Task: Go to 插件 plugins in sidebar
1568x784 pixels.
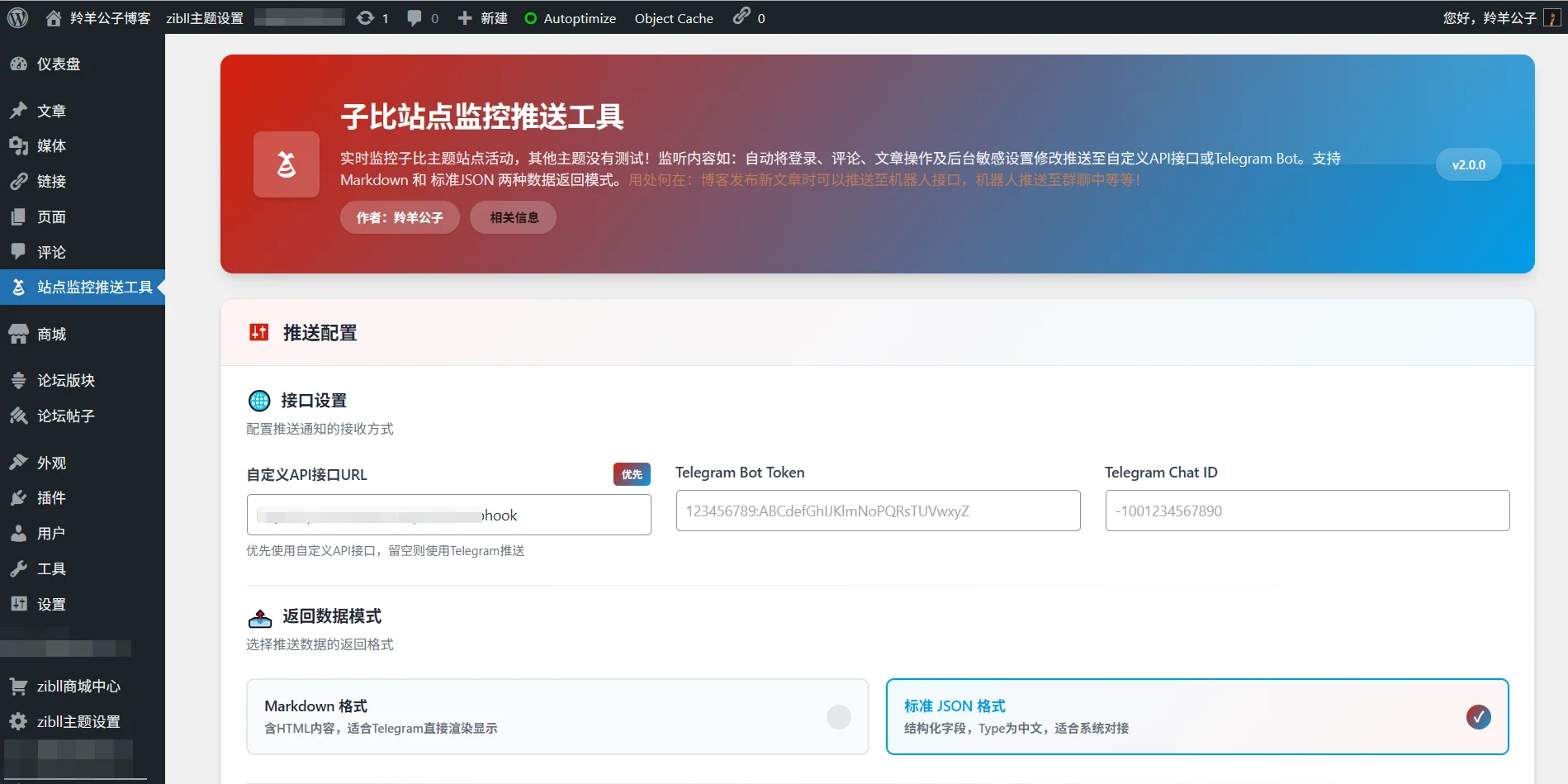Action: (x=51, y=497)
